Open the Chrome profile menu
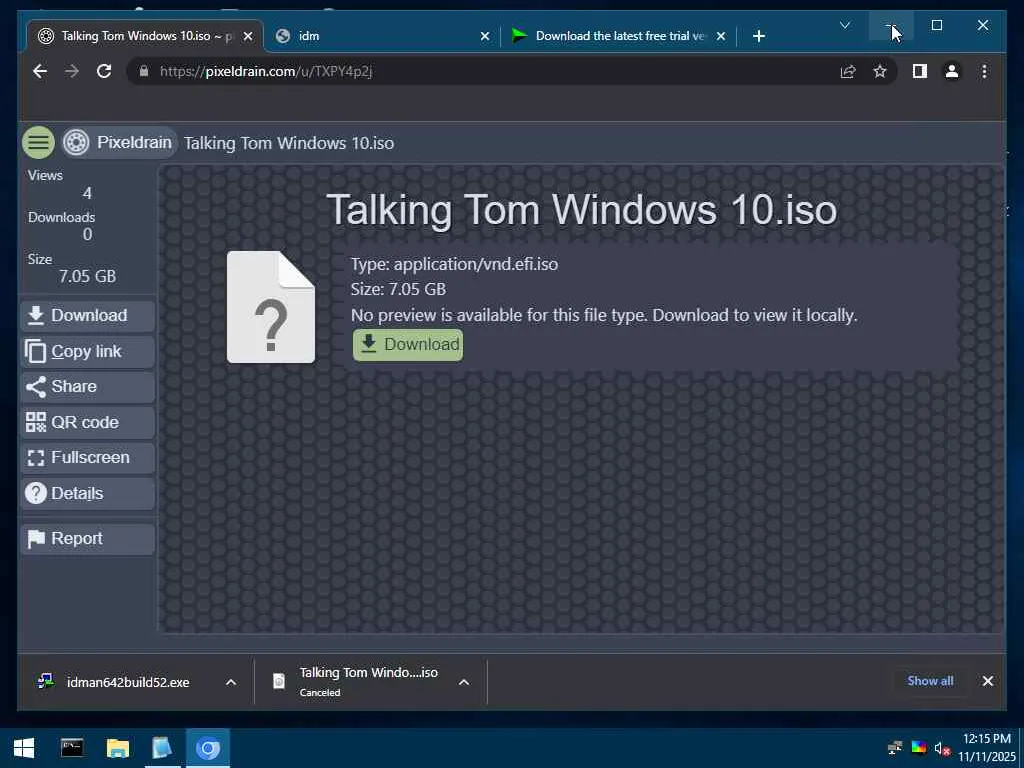Image resolution: width=1024 pixels, height=768 pixels. [952, 71]
